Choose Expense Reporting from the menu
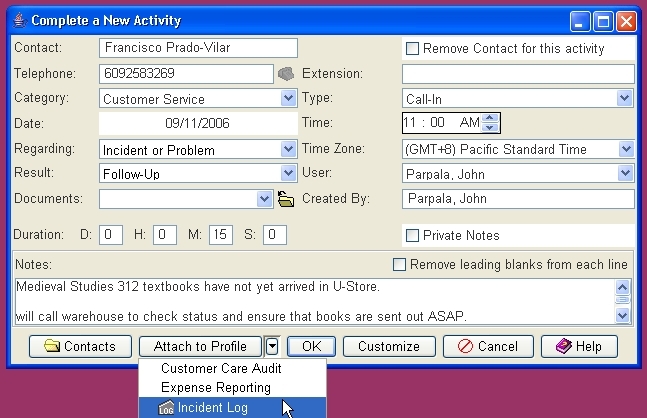647x418 pixels. coord(233,387)
